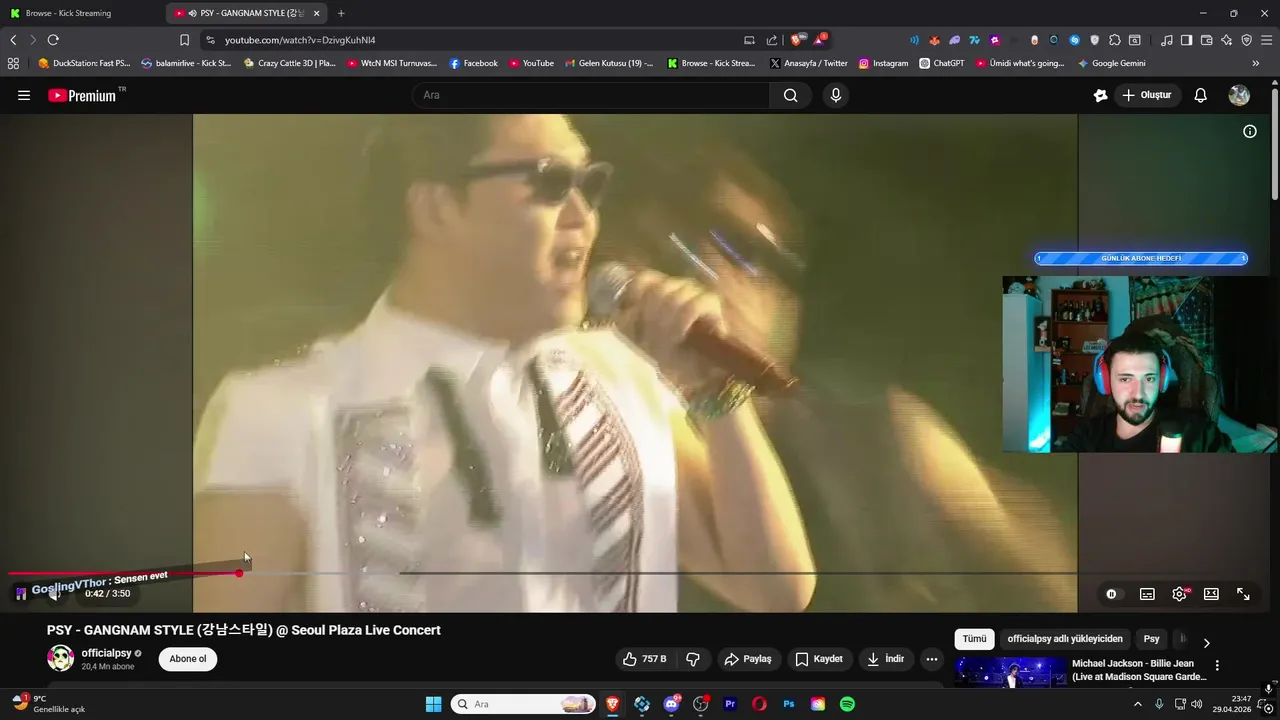Show hidden system tray icons
Screen dimensions: 1280x720
1137,704
